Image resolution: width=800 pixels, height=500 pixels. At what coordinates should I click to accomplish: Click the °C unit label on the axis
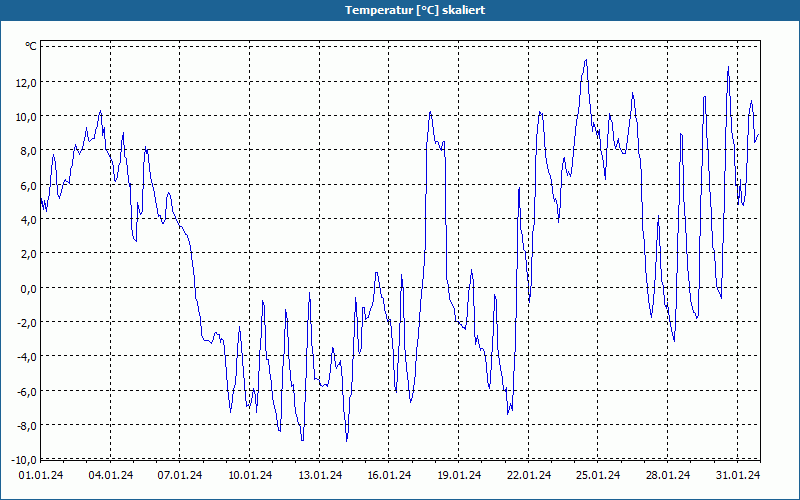[31, 46]
